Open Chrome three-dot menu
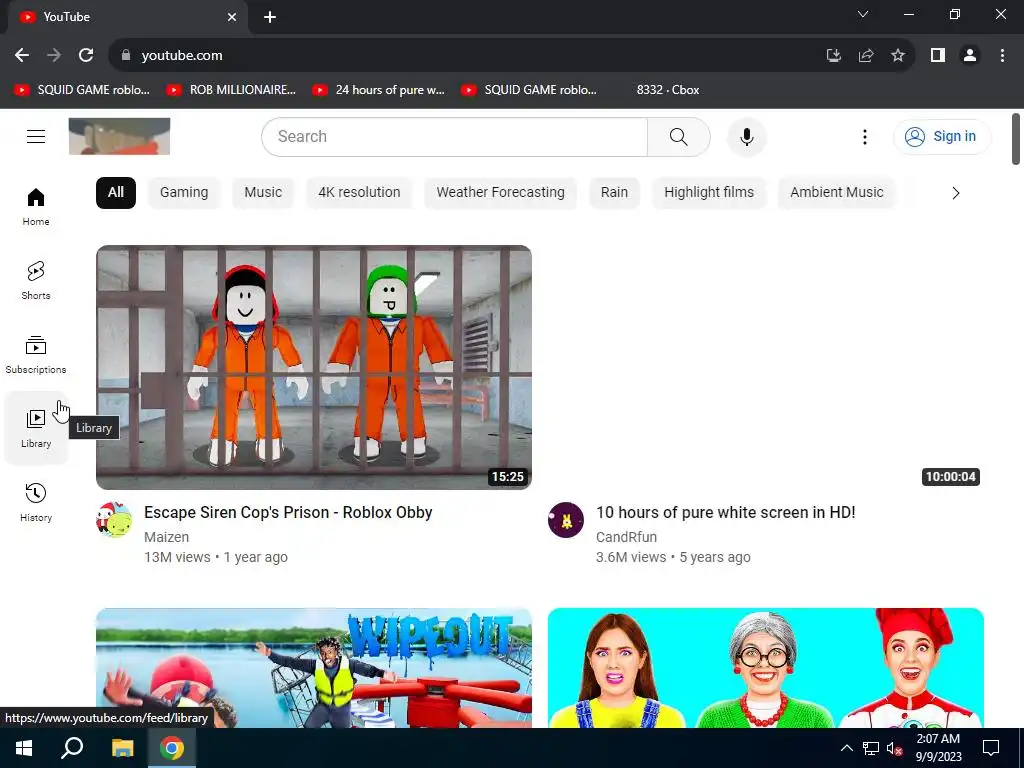1024x768 pixels. point(1002,56)
